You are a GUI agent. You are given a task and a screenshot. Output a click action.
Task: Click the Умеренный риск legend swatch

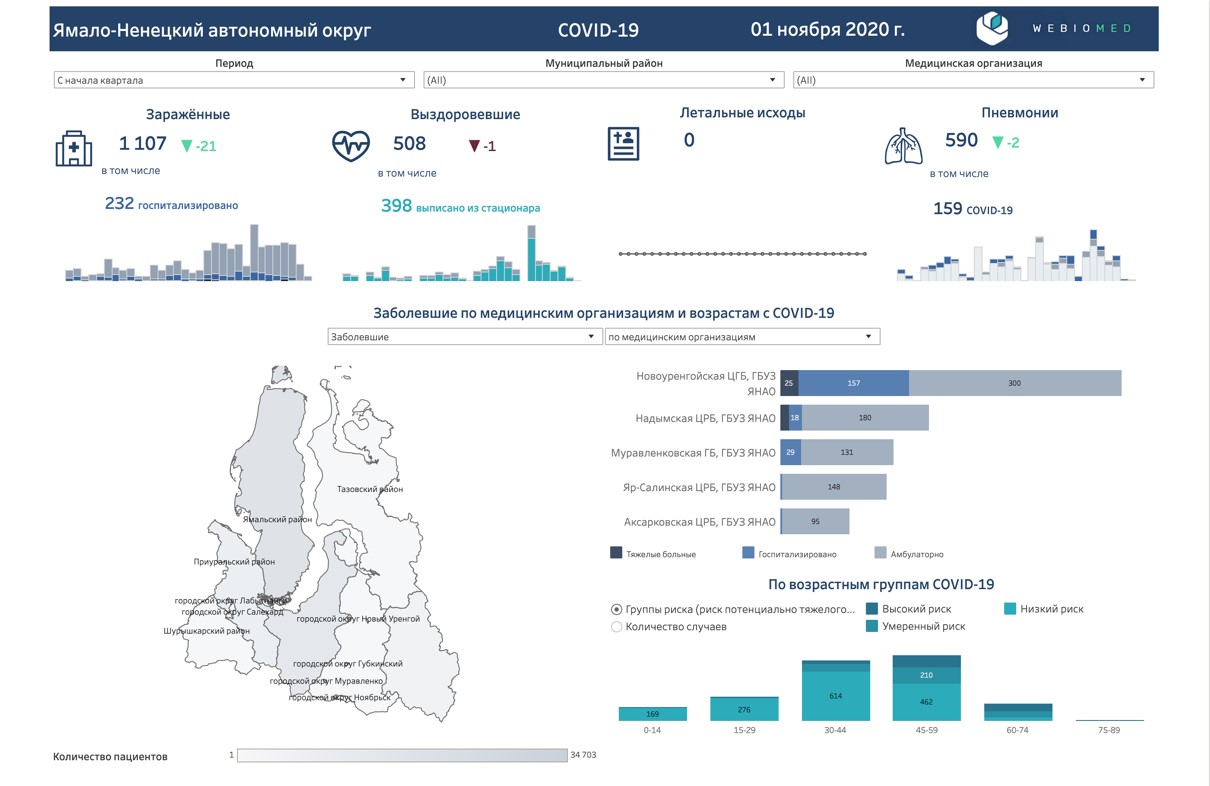(x=872, y=626)
